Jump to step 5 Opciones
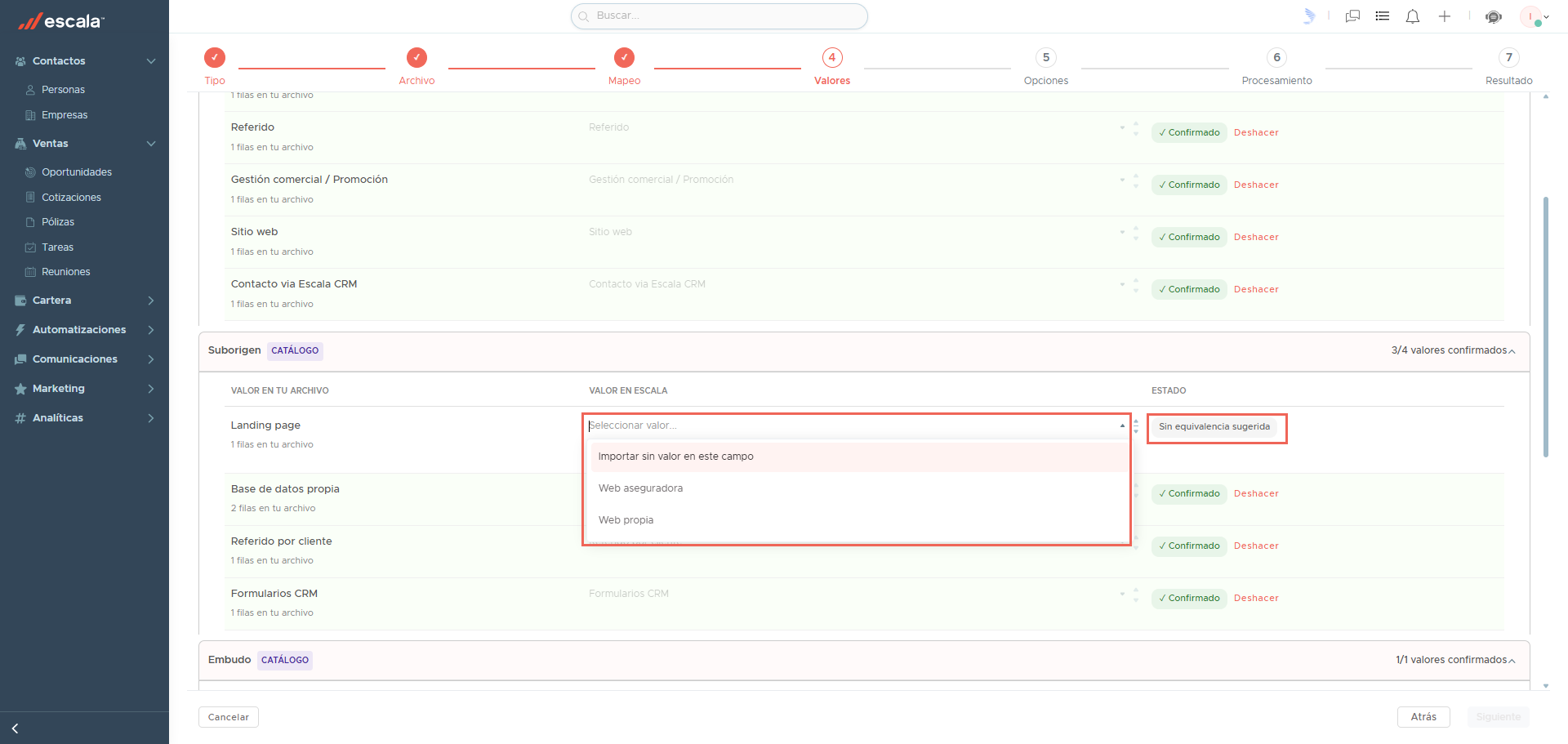This screenshot has height=744, width=1568. tap(1046, 65)
